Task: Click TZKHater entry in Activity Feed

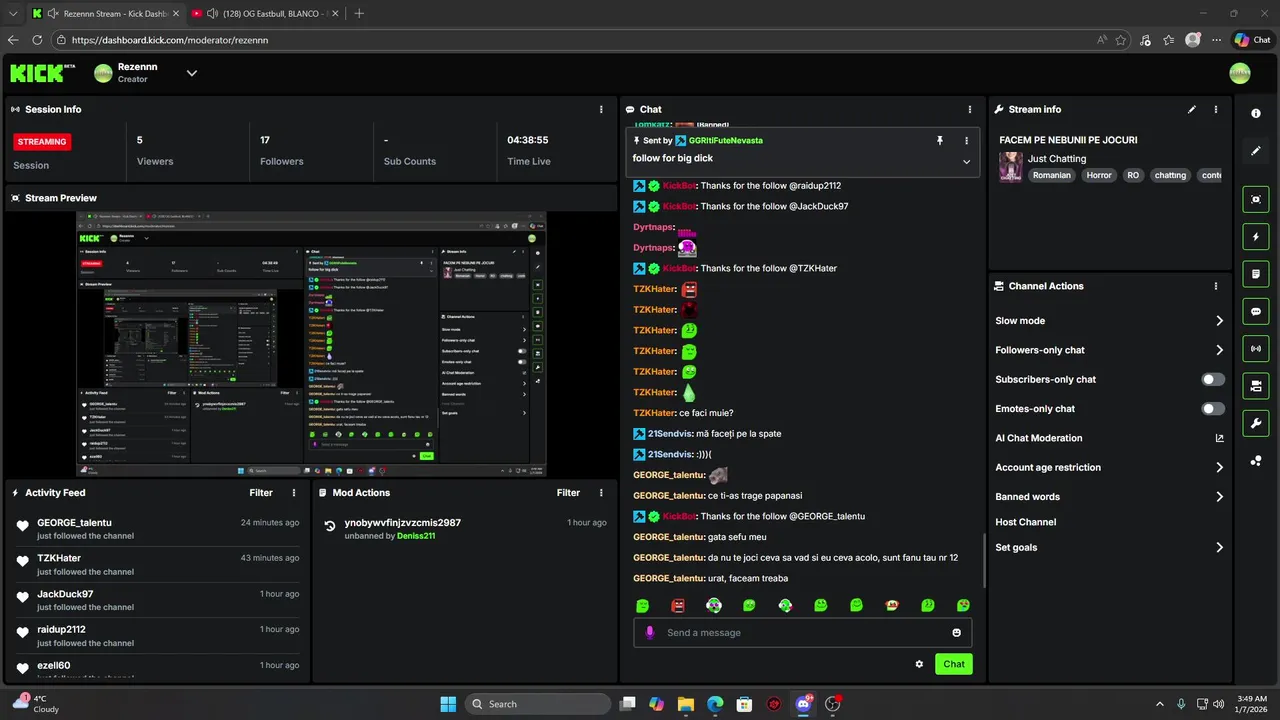Action: pos(158,564)
